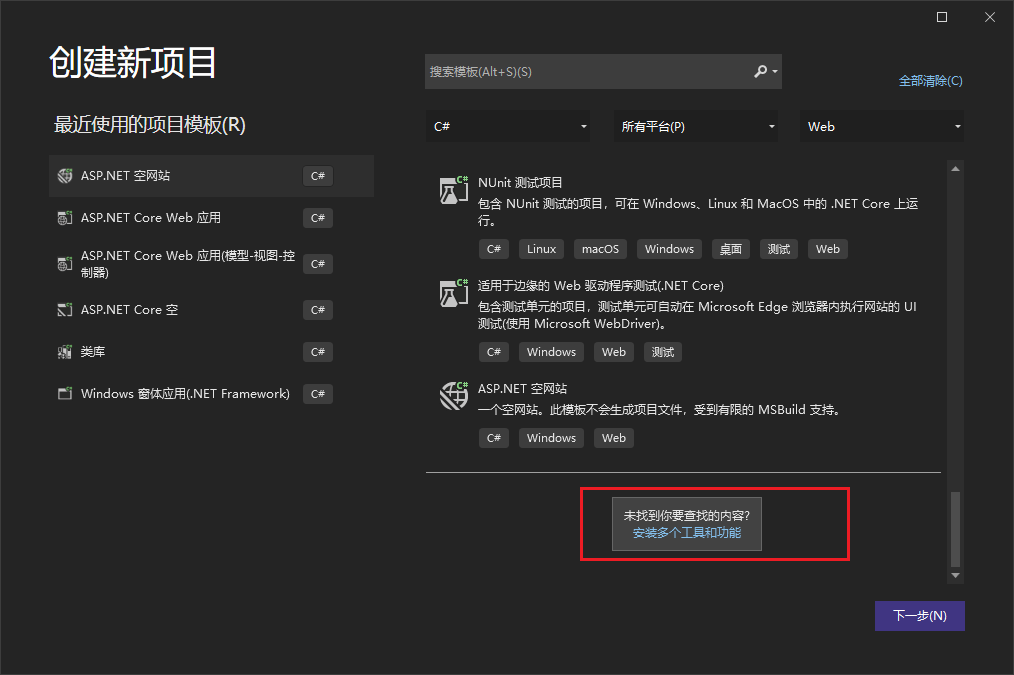Click the C# tag under NUnit 测试项目
This screenshot has height=675, width=1014.
click(x=494, y=249)
